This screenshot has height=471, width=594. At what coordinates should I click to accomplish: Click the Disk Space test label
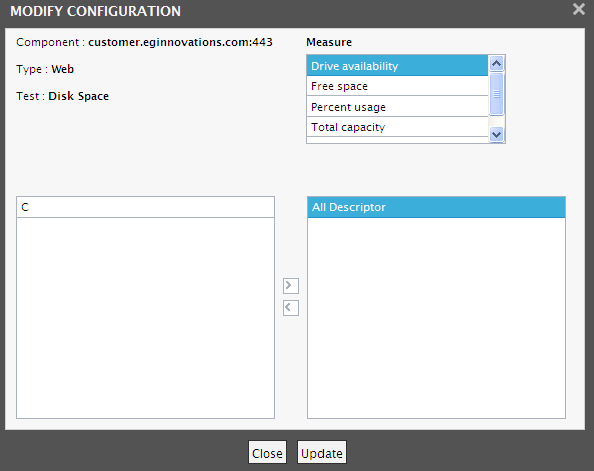(x=78, y=96)
